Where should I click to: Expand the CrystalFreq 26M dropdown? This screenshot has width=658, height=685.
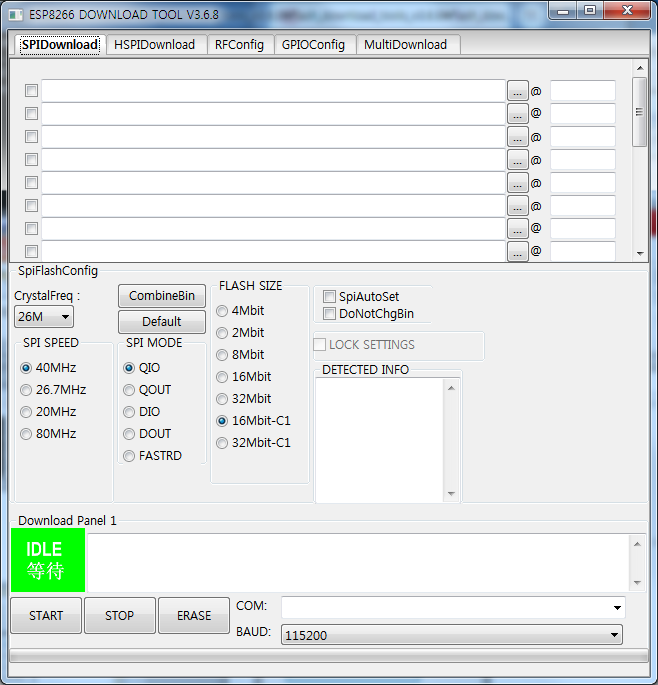tap(44, 316)
